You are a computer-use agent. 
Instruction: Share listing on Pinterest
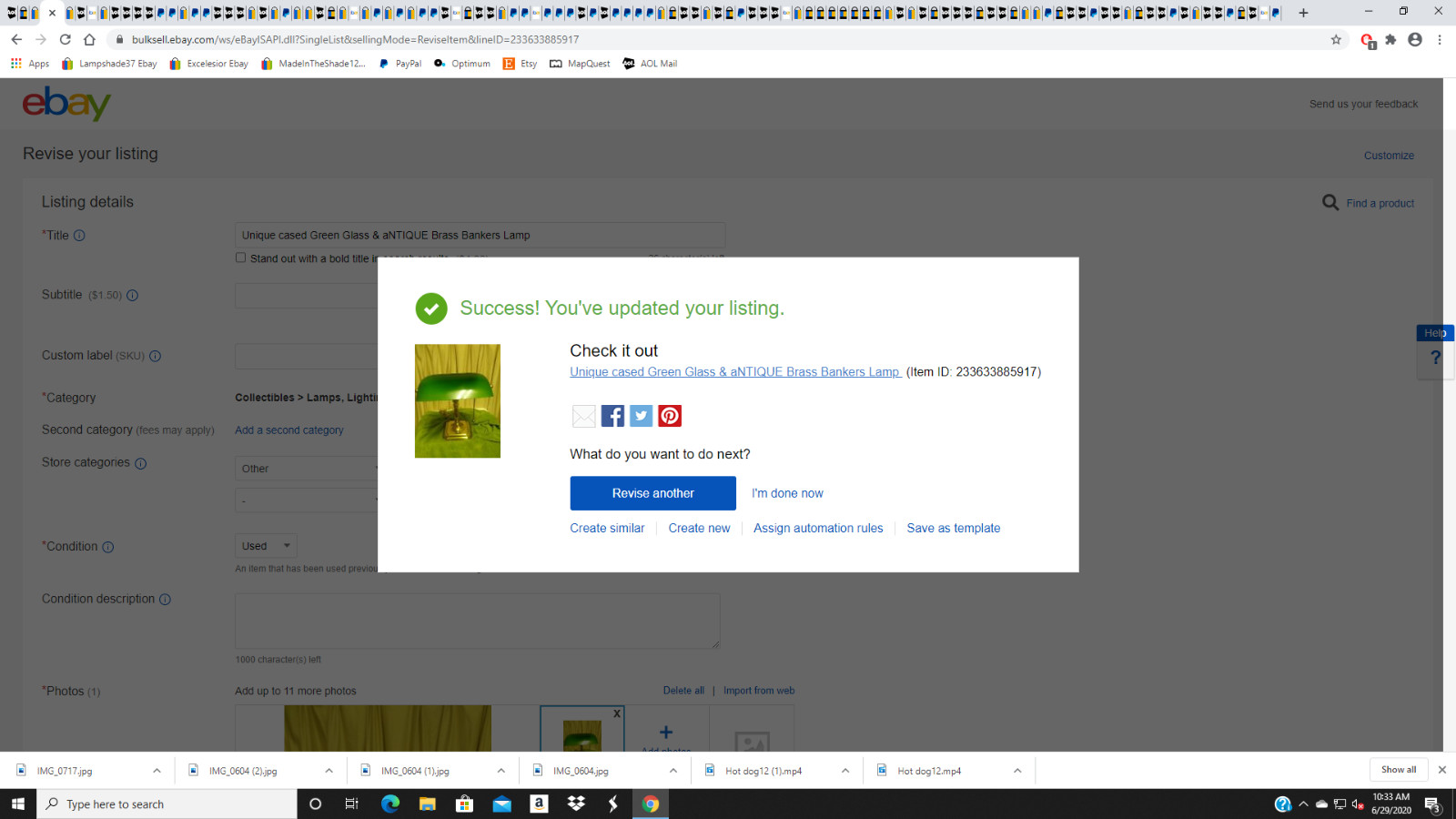[x=670, y=416]
